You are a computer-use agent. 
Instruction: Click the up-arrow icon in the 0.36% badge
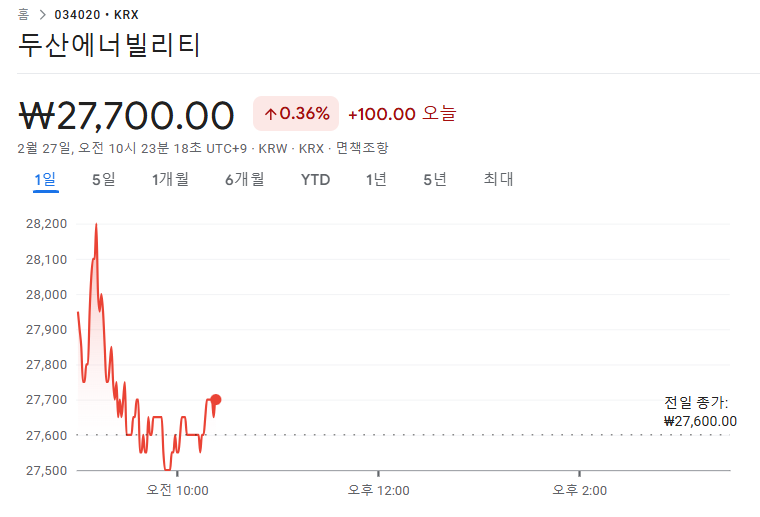270,114
